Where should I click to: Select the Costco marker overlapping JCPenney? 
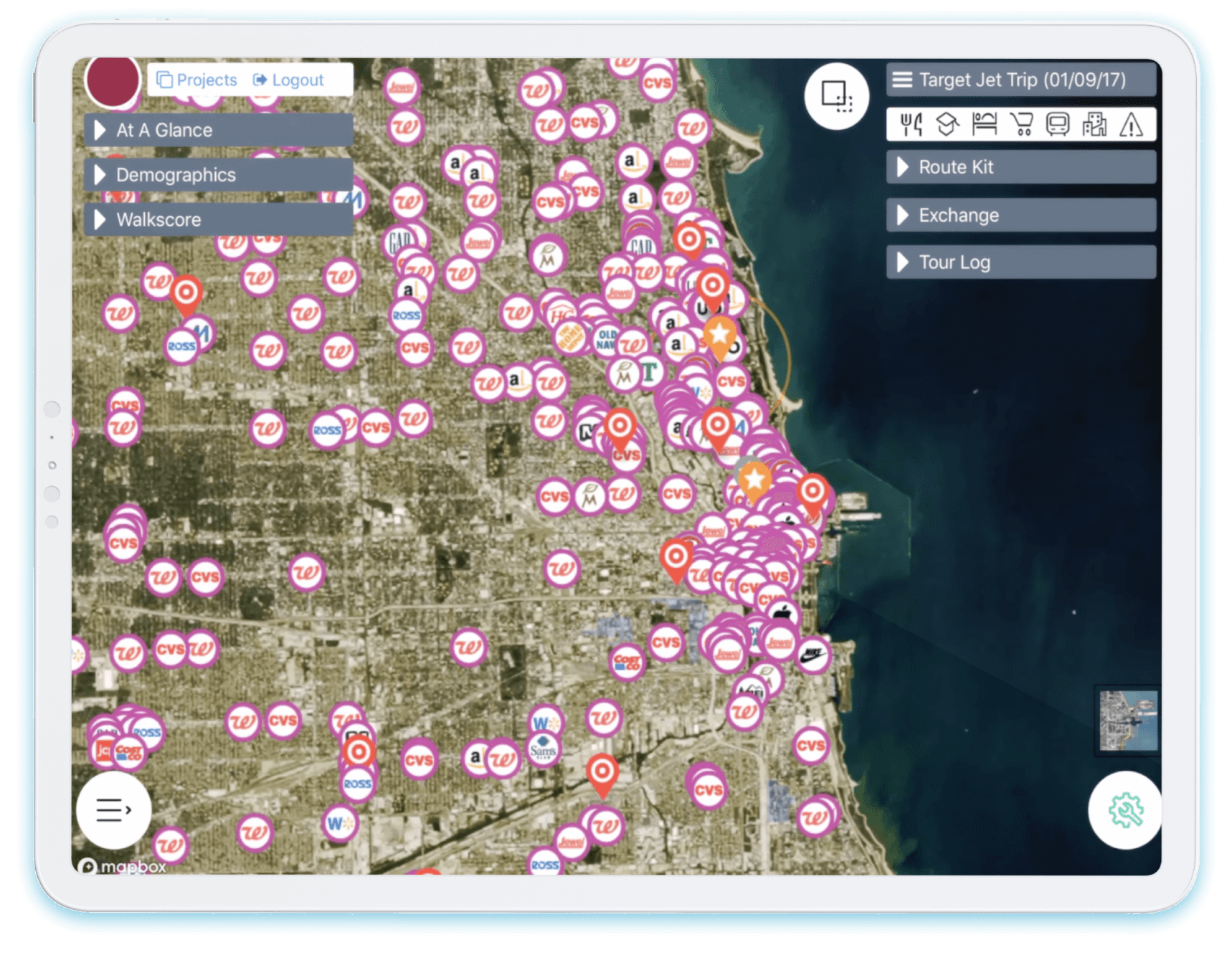tap(130, 752)
